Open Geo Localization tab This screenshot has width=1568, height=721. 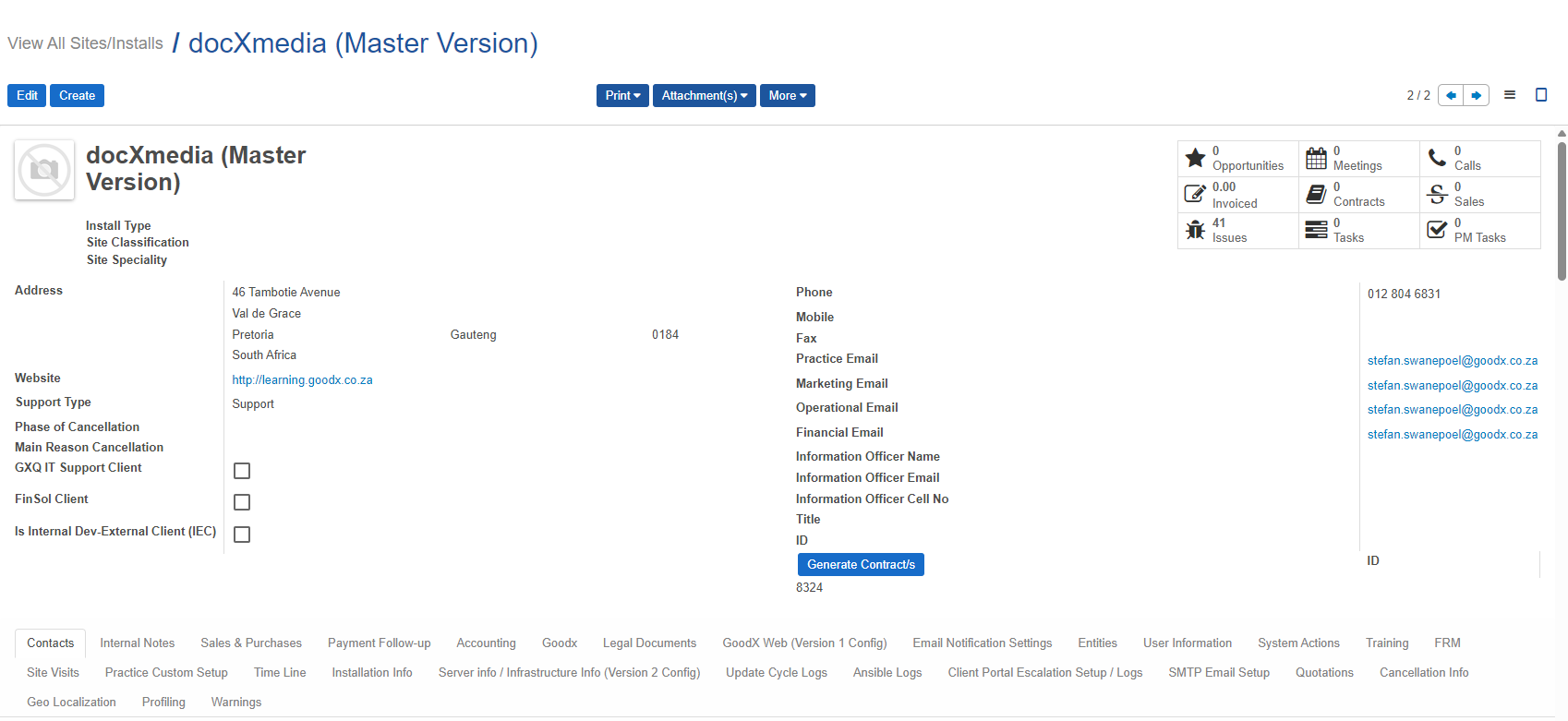[x=71, y=703]
